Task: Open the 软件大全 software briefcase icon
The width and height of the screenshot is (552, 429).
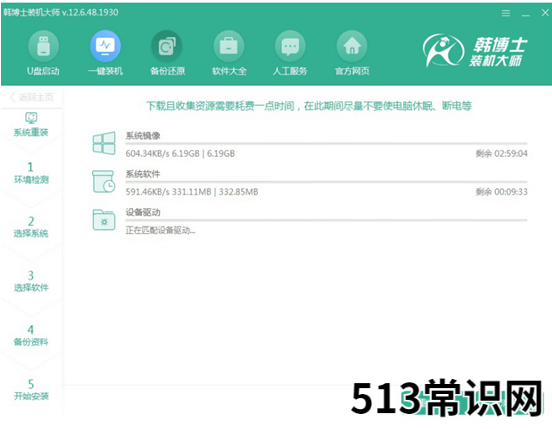Action: (229, 46)
